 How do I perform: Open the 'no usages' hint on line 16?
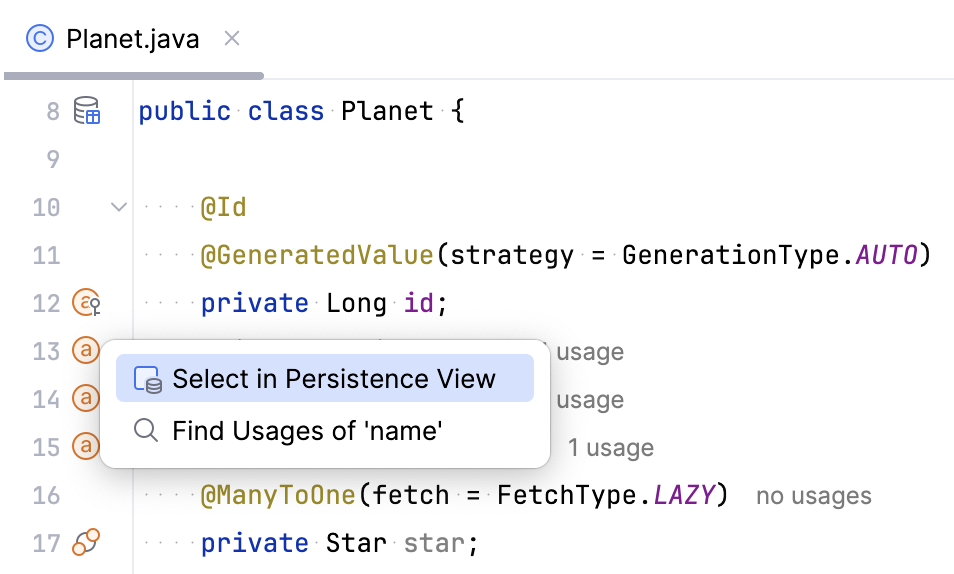coord(813,496)
